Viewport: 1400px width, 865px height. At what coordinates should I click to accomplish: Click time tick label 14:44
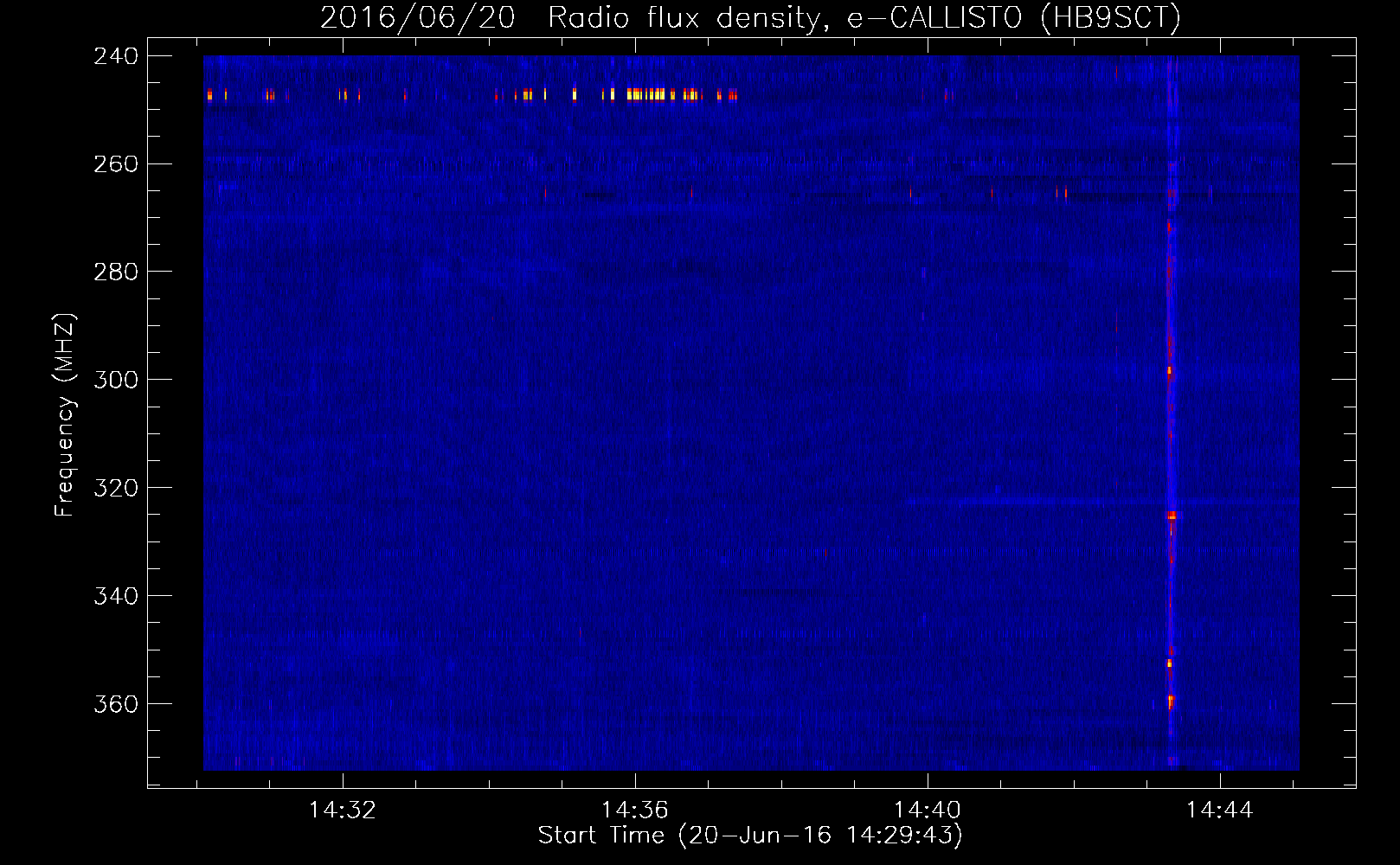click(1220, 811)
